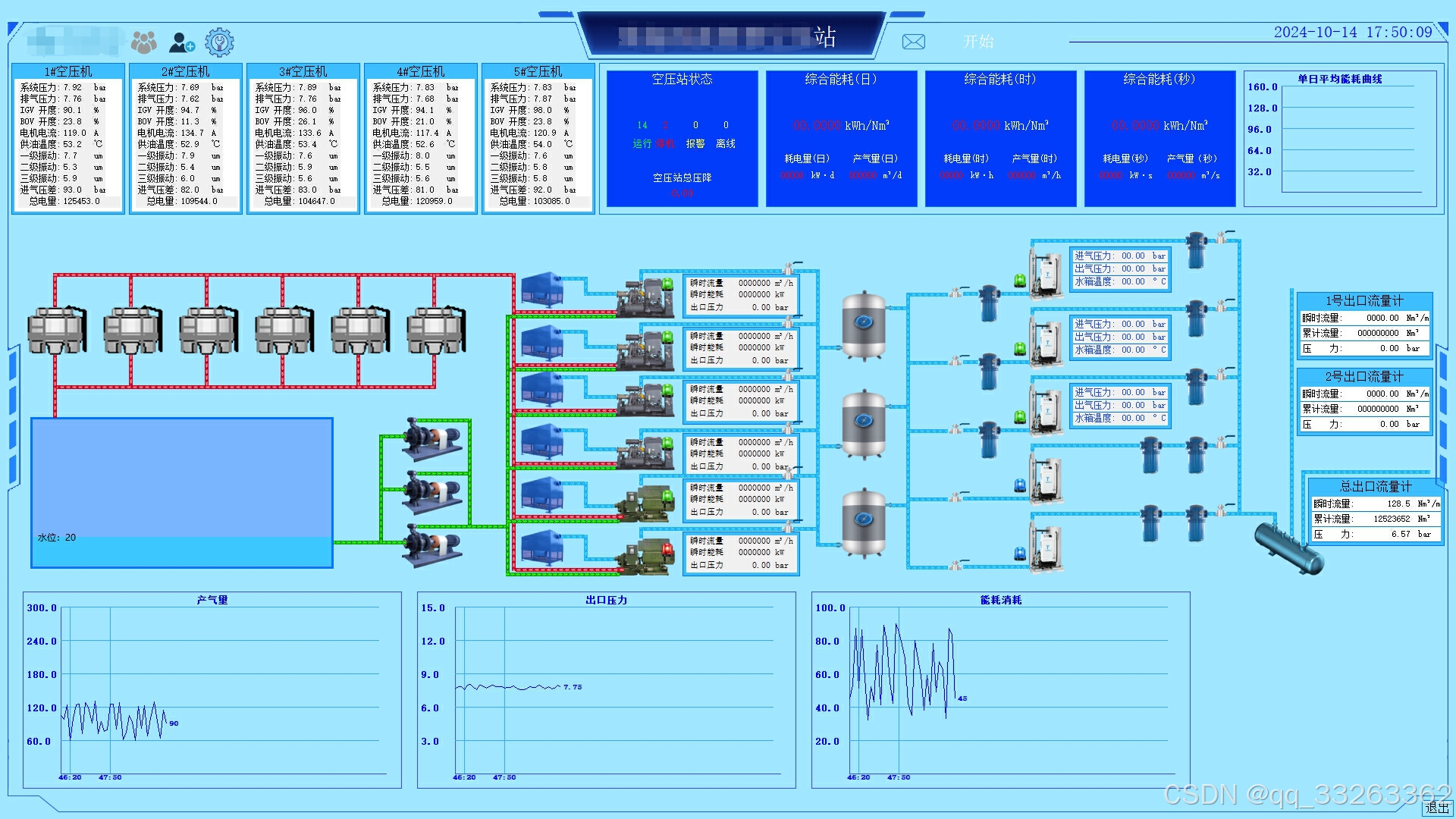This screenshot has height=819, width=1456.
Task: Open the user group icon
Action: click(x=143, y=42)
